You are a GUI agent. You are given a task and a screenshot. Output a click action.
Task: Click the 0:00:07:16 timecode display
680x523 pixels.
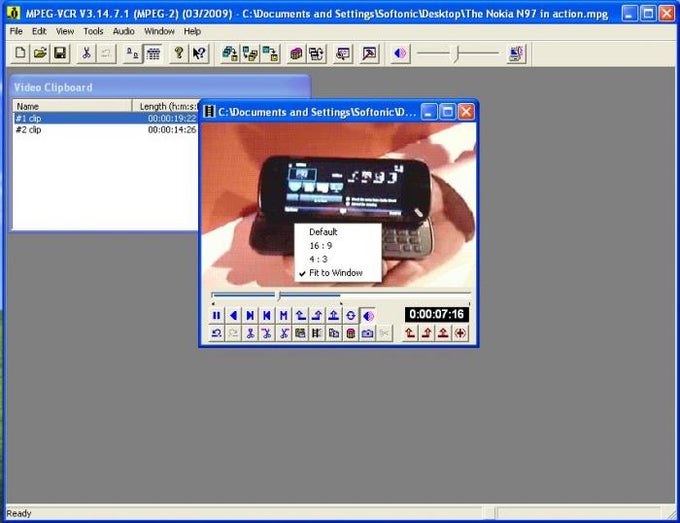pyautogui.click(x=437, y=314)
